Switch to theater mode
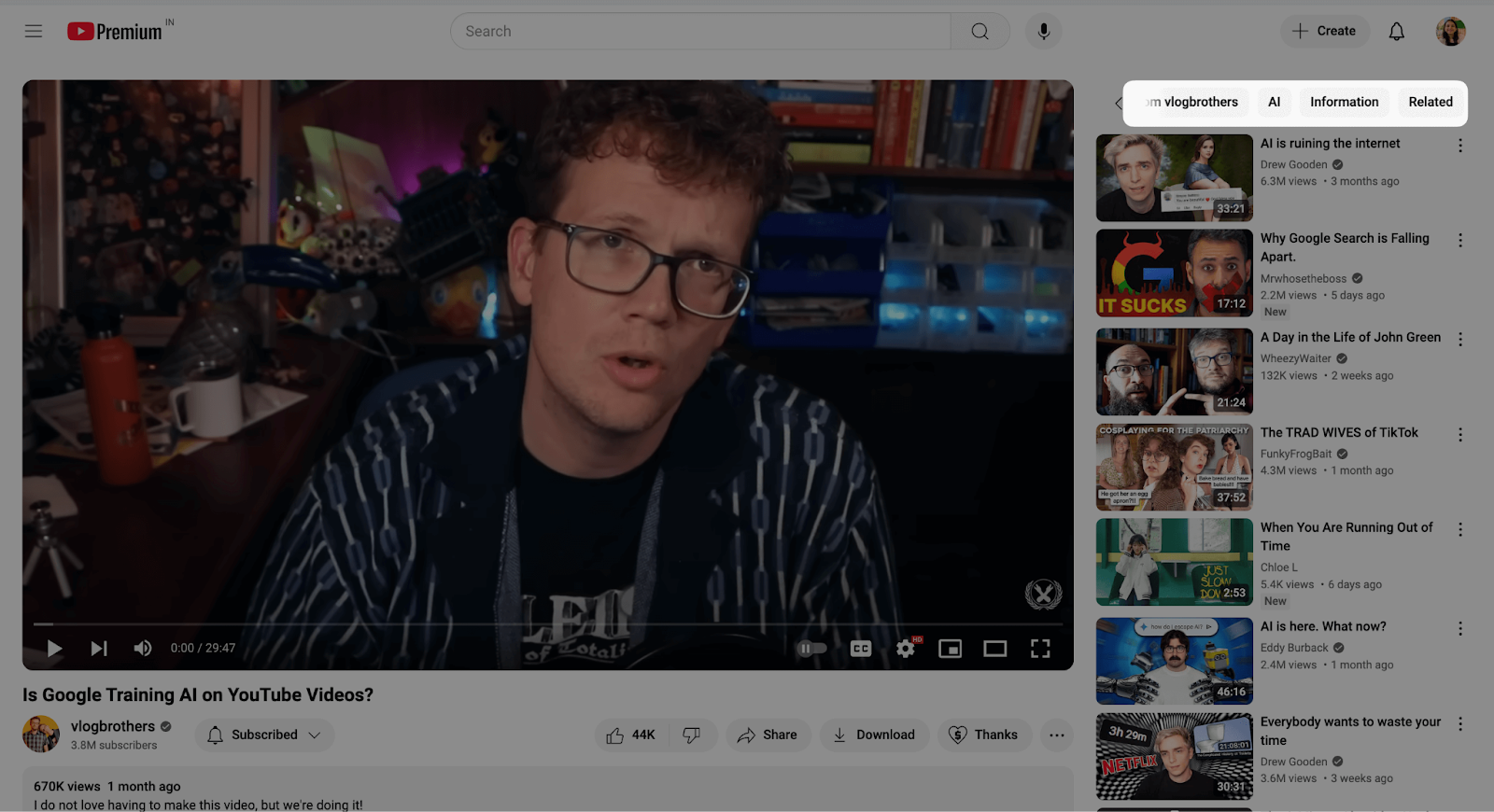1494x812 pixels. [995, 648]
